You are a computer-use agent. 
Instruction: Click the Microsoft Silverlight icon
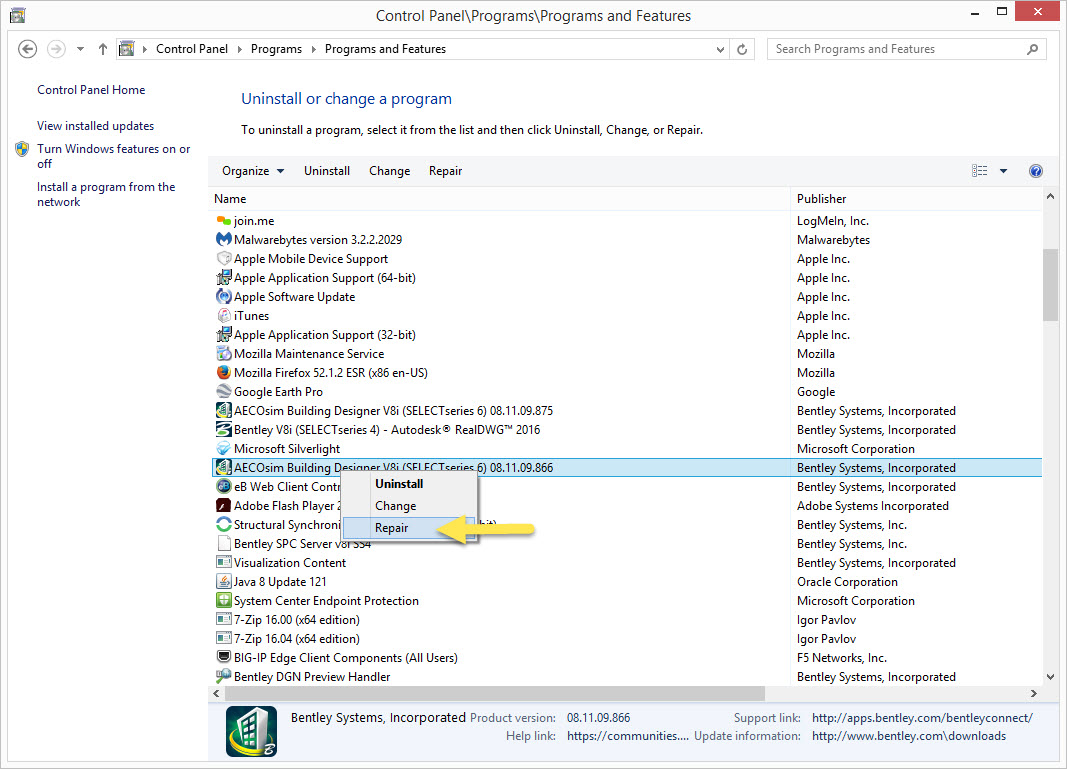click(x=223, y=449)
